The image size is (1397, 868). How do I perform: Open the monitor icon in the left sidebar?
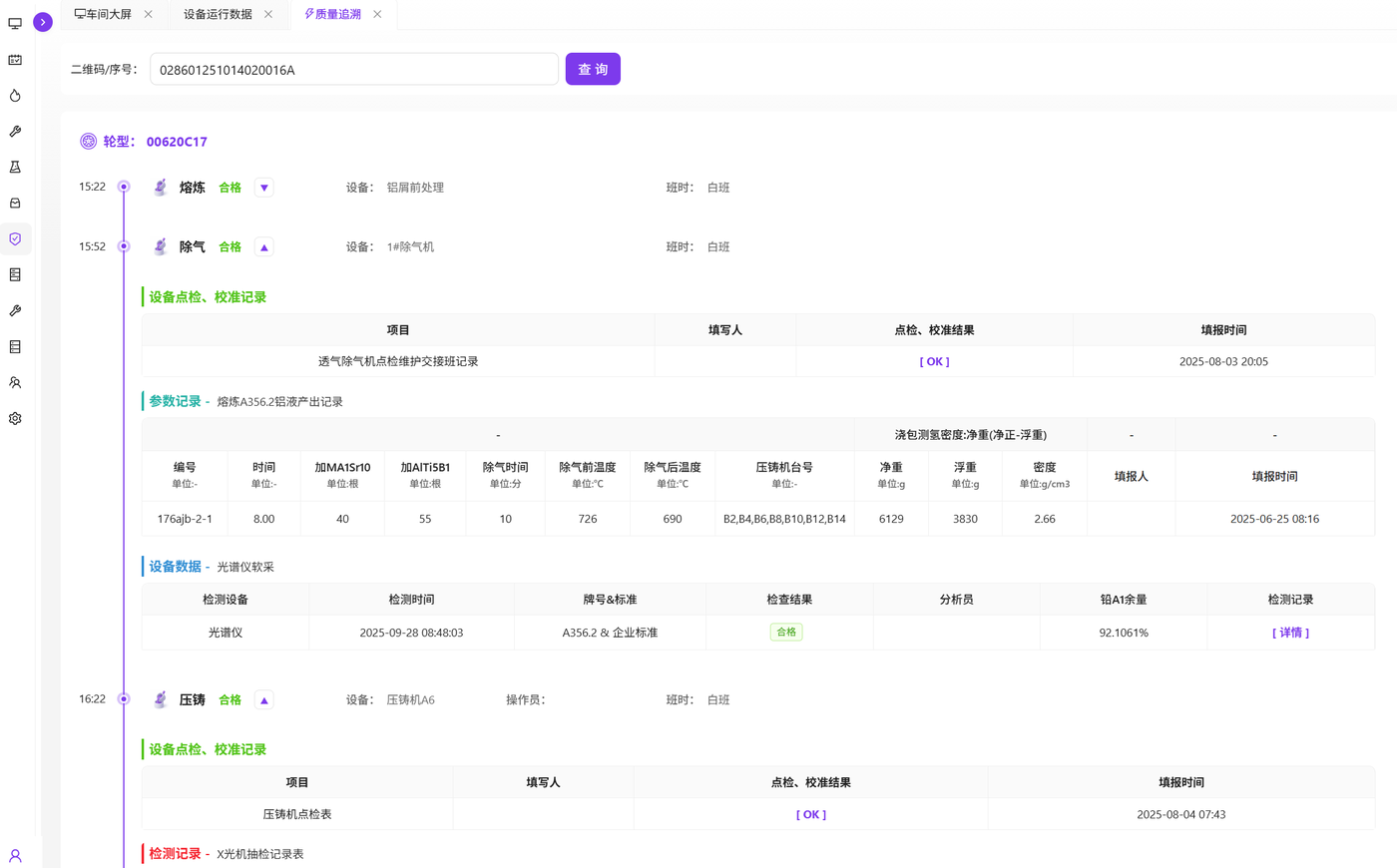[x=15, y=23]
